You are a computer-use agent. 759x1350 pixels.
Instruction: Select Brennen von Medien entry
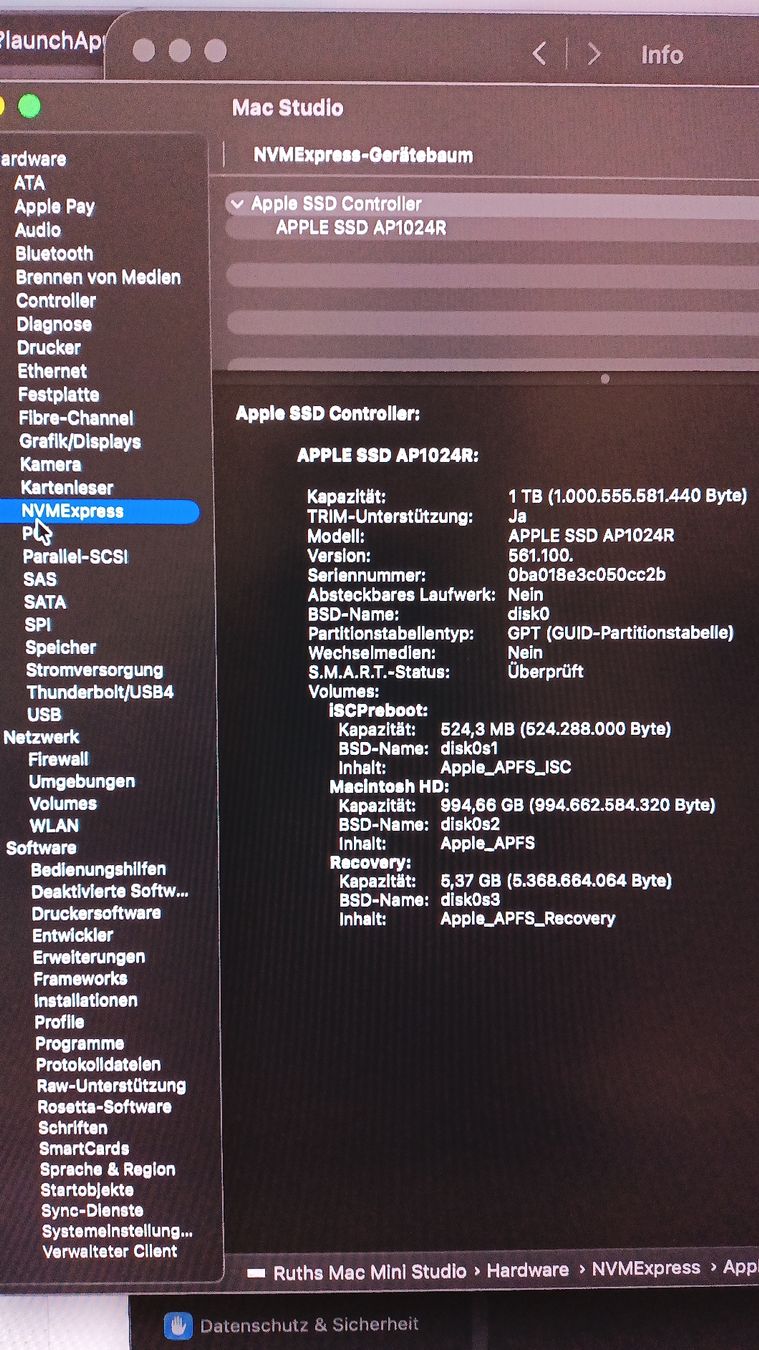[x=98, y=277]
